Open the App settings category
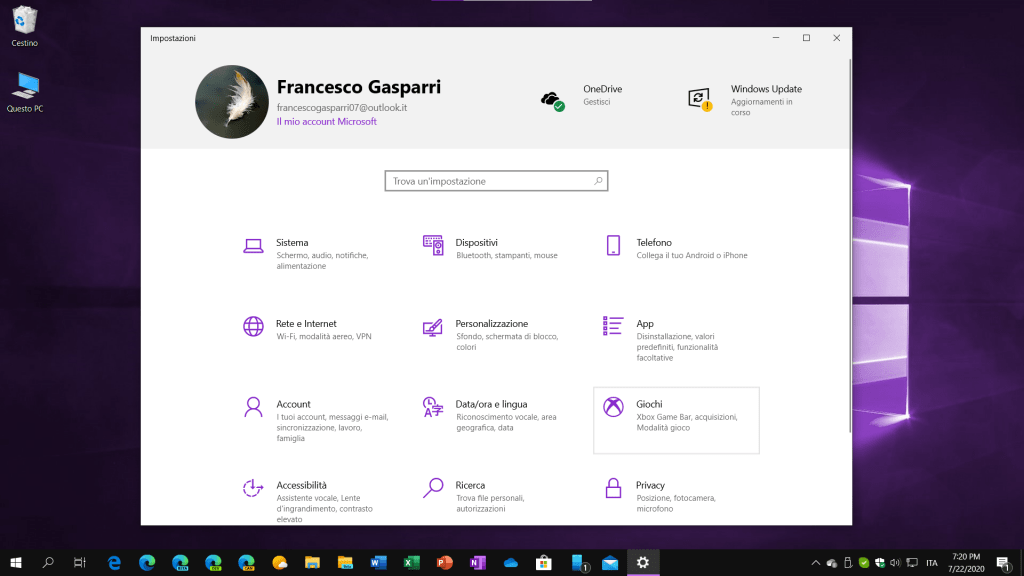Image resolution: width=1024 pixels, height=576 pixels. point(645,324)
